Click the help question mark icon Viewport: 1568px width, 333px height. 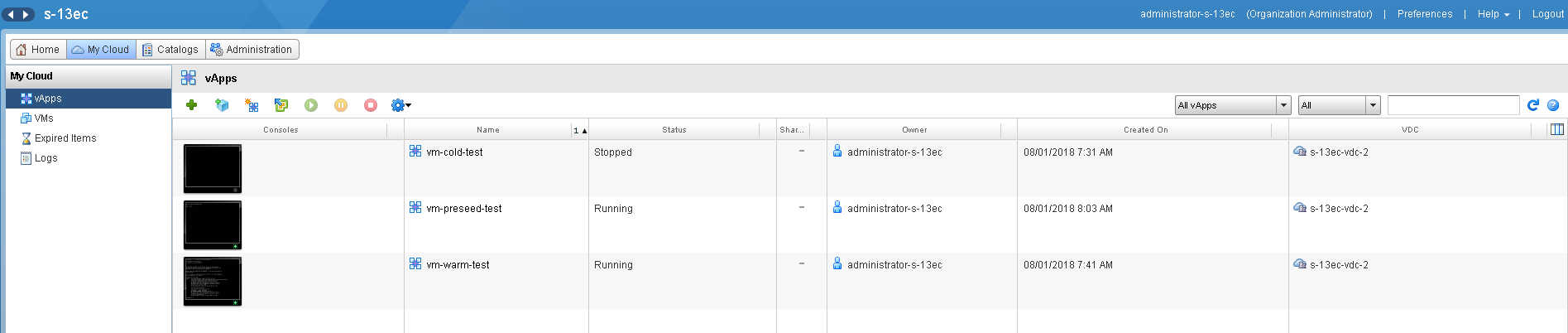(x=1553, y=105)
